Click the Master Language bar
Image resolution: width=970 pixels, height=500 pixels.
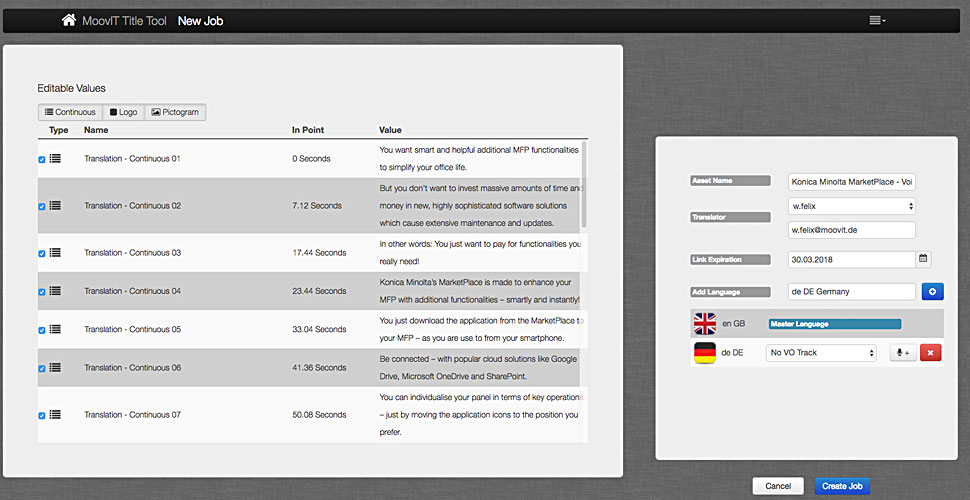tap(835, 324)
